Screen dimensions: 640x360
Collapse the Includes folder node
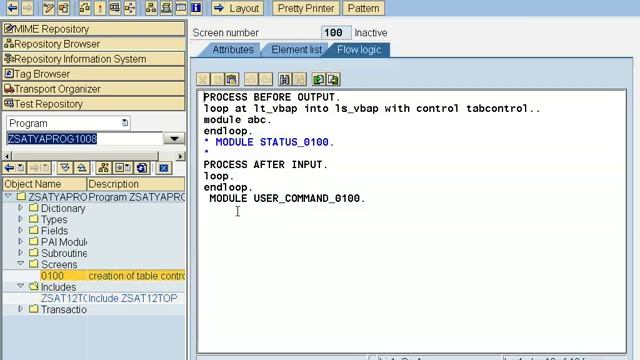20,286
